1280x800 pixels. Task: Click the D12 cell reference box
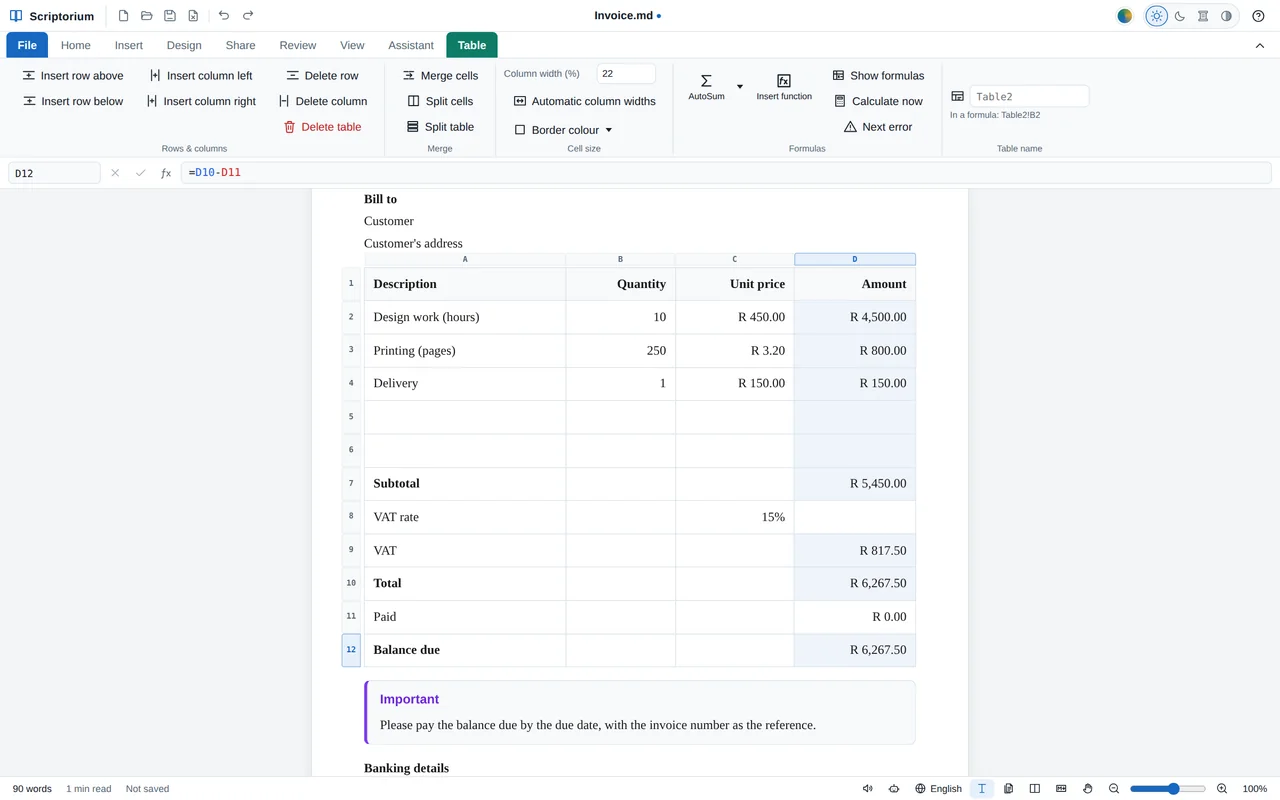[54, 173]
